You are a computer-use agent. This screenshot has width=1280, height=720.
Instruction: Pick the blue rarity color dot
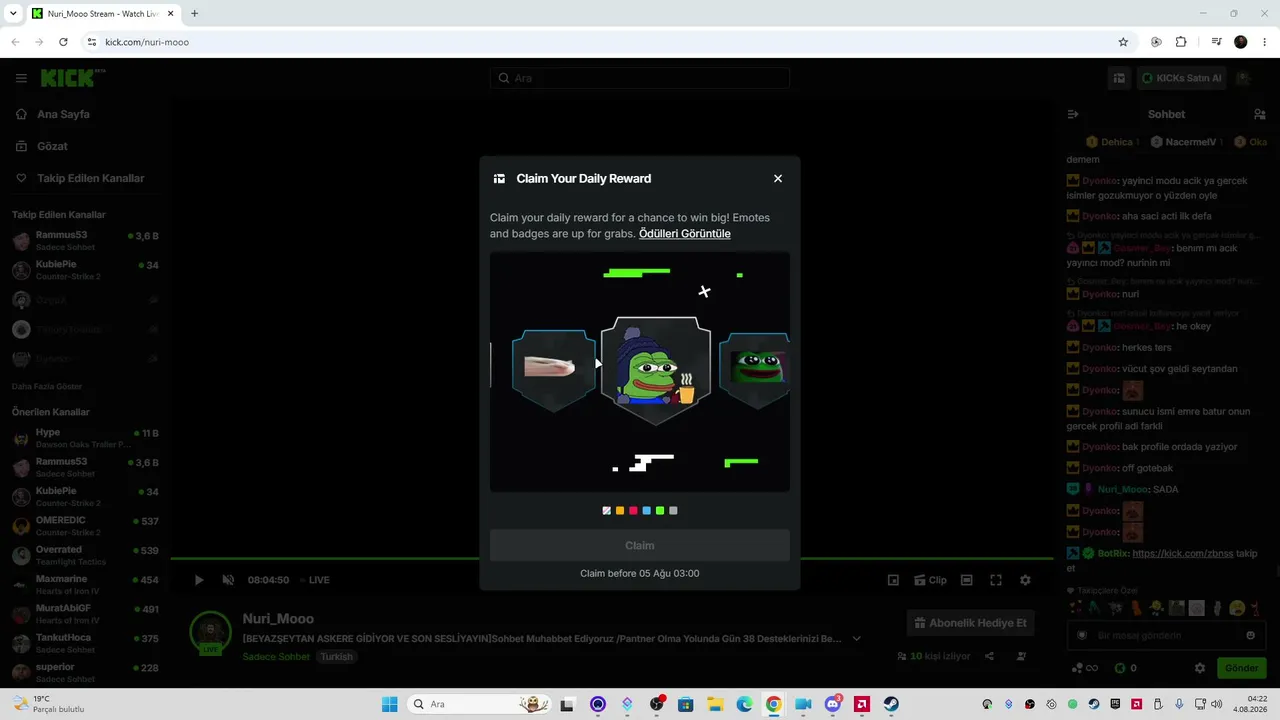(x=647, y=511)
